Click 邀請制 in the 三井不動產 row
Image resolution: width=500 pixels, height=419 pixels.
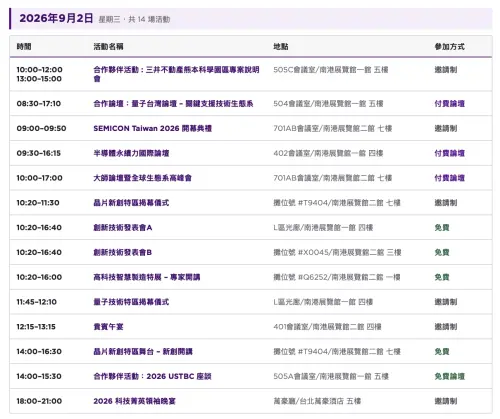click(x=446, y=70)
